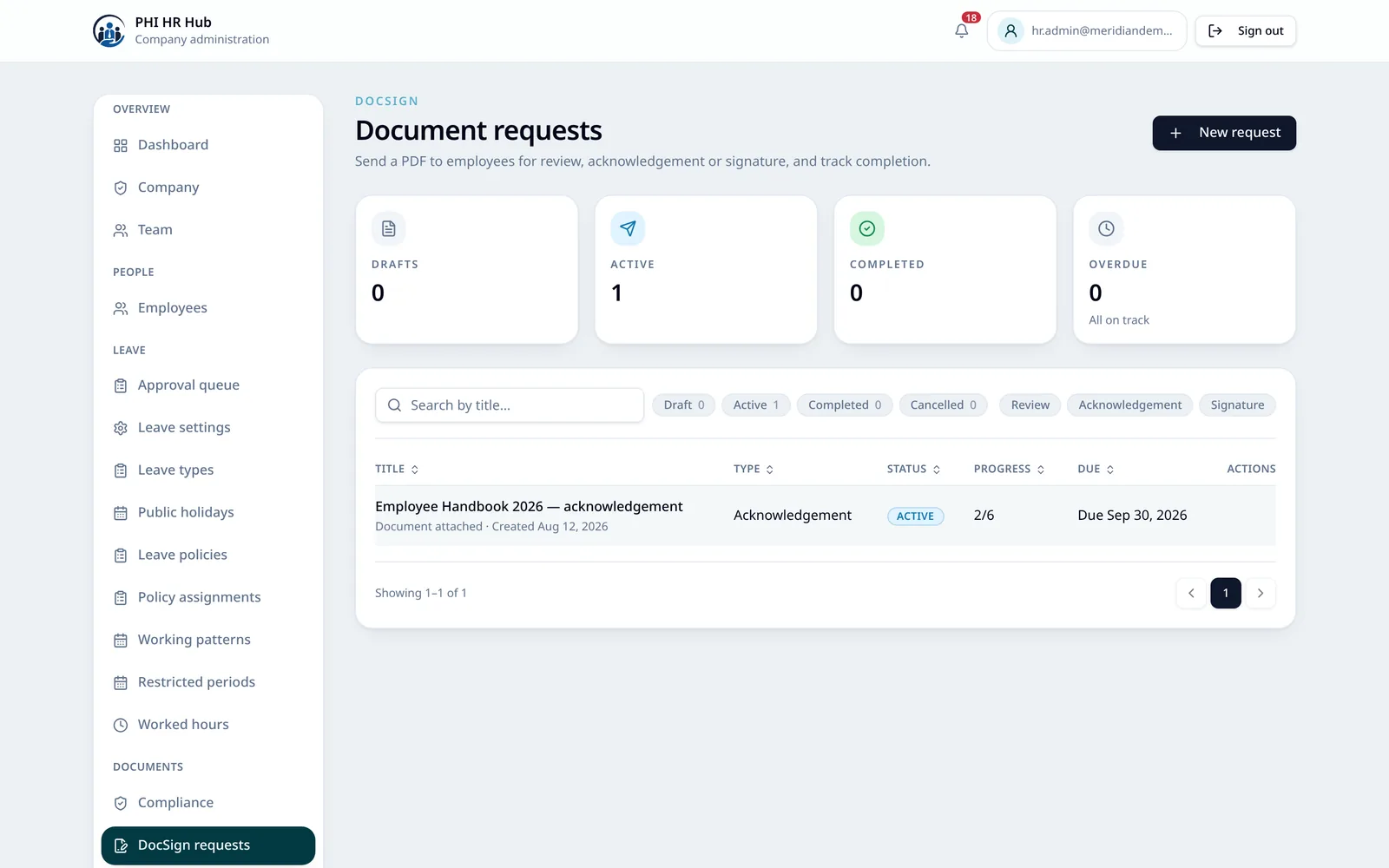Click the user avatar icon

pos(1010,30)
